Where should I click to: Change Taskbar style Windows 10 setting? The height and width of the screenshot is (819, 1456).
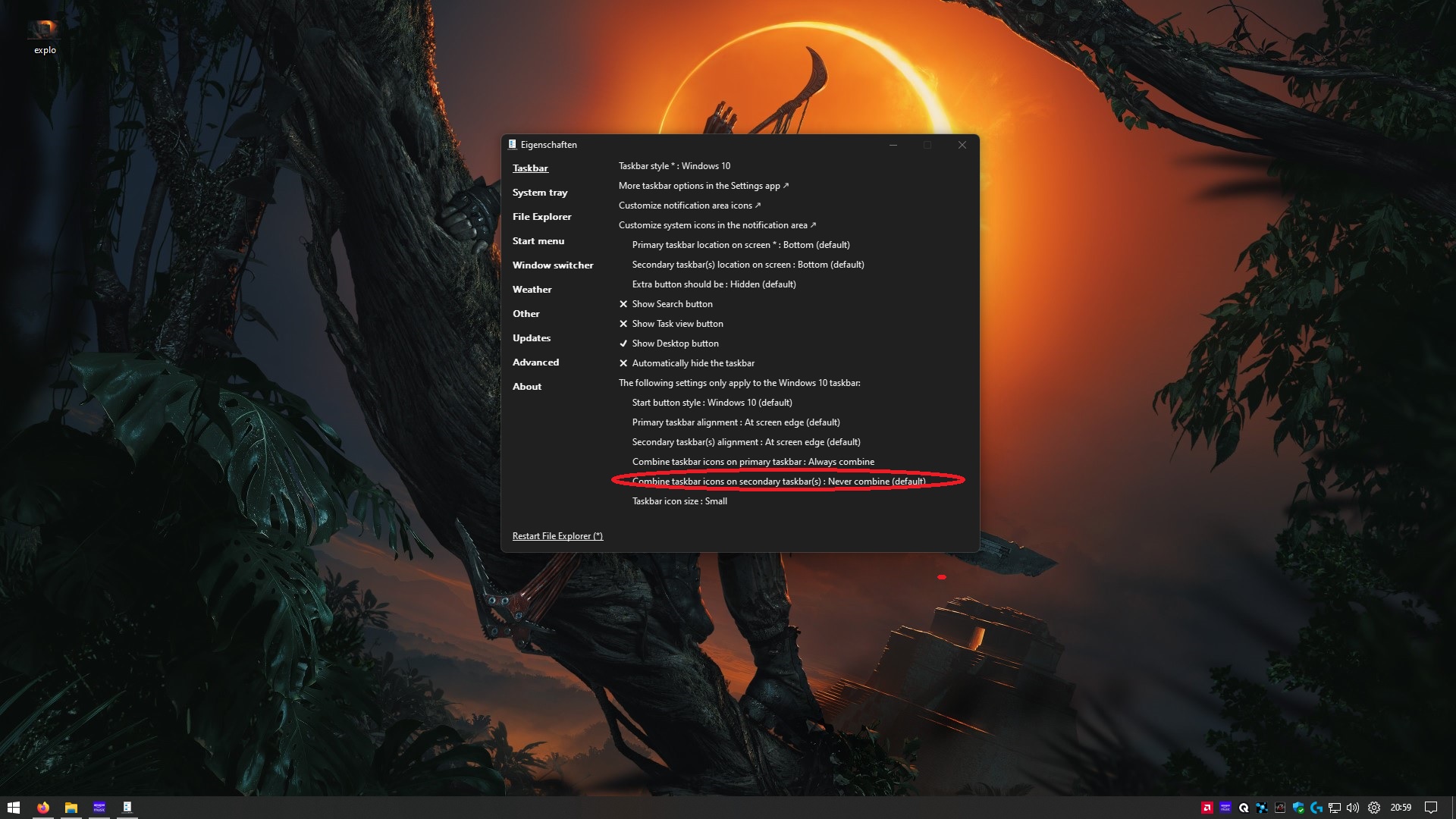(x=674, y=166)
